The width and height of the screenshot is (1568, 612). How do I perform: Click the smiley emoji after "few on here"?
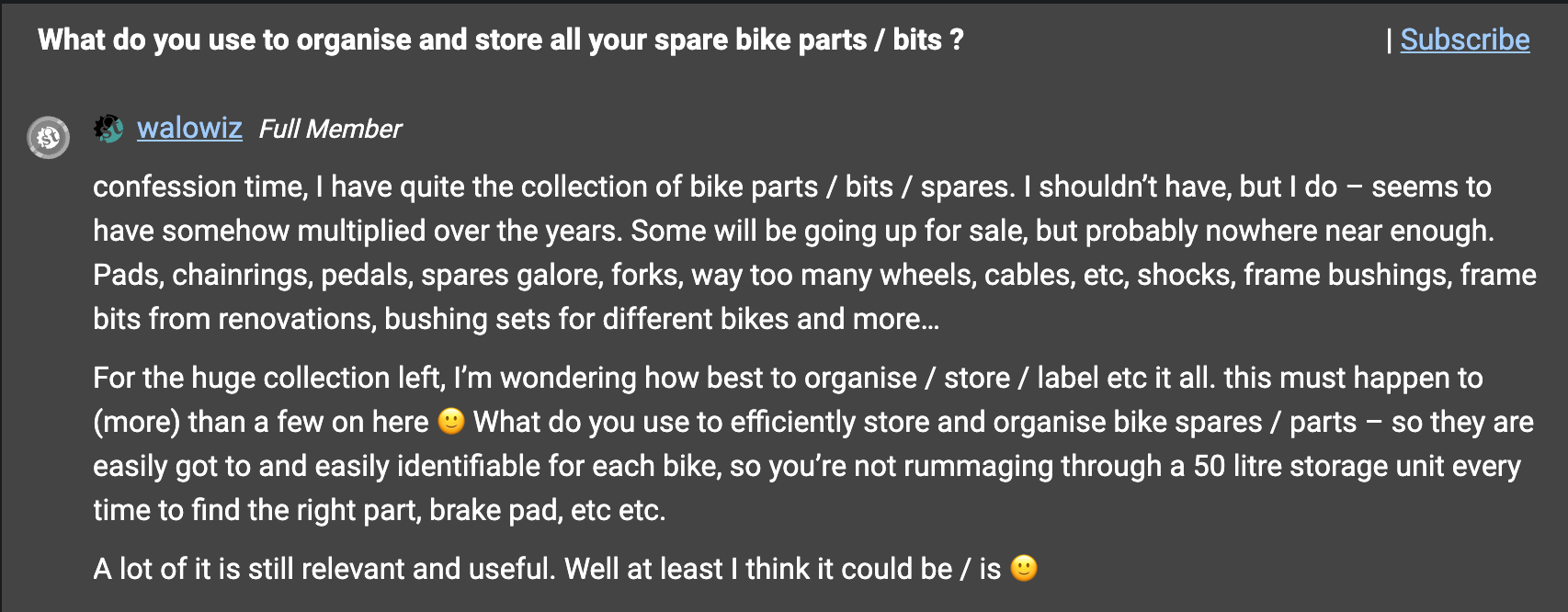(x=450, y=421)
